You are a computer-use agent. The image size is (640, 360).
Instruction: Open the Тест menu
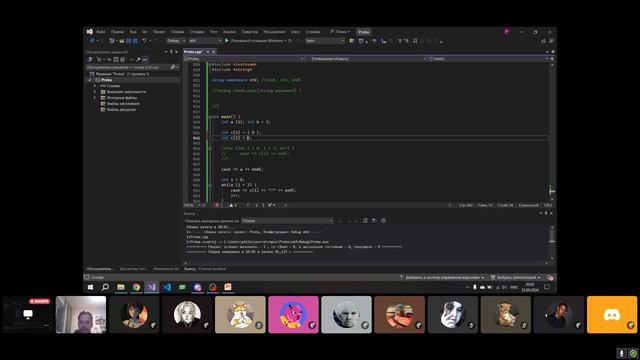[213, 32]
